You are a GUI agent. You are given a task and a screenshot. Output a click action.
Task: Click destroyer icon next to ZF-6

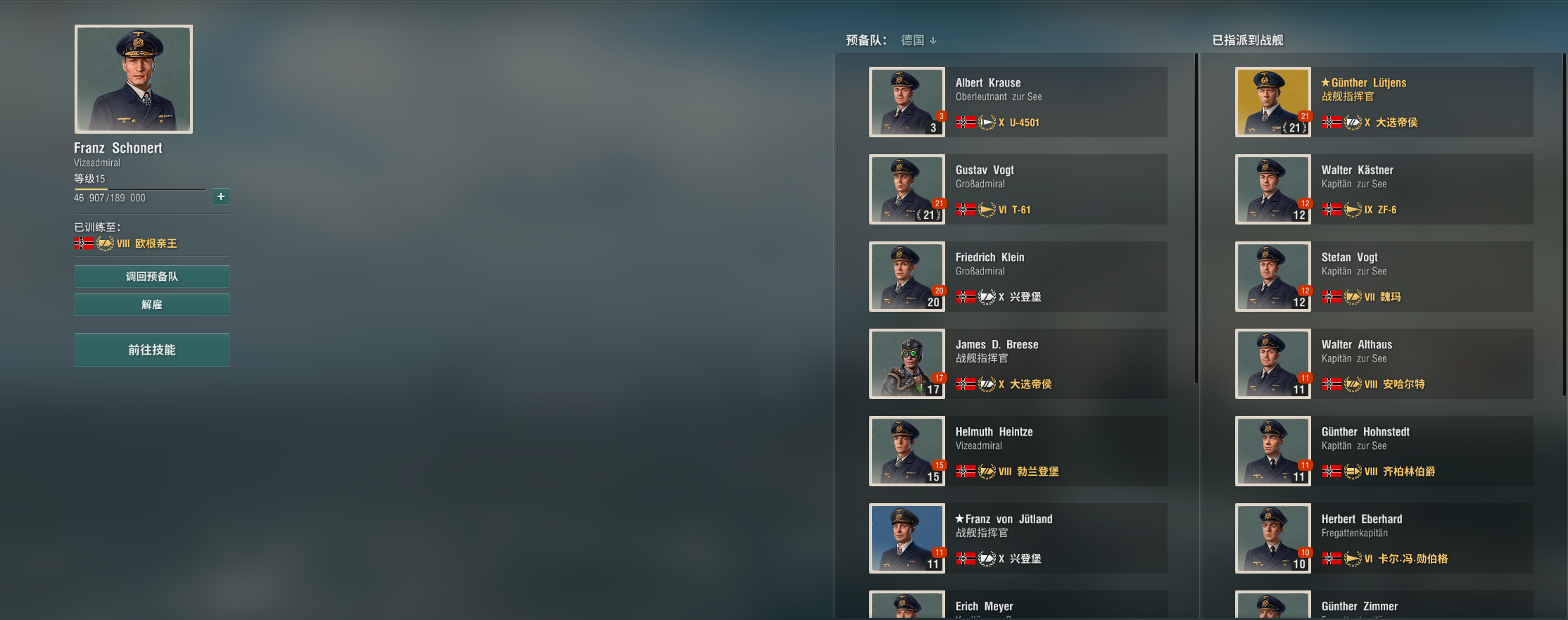click(1353, 210)
